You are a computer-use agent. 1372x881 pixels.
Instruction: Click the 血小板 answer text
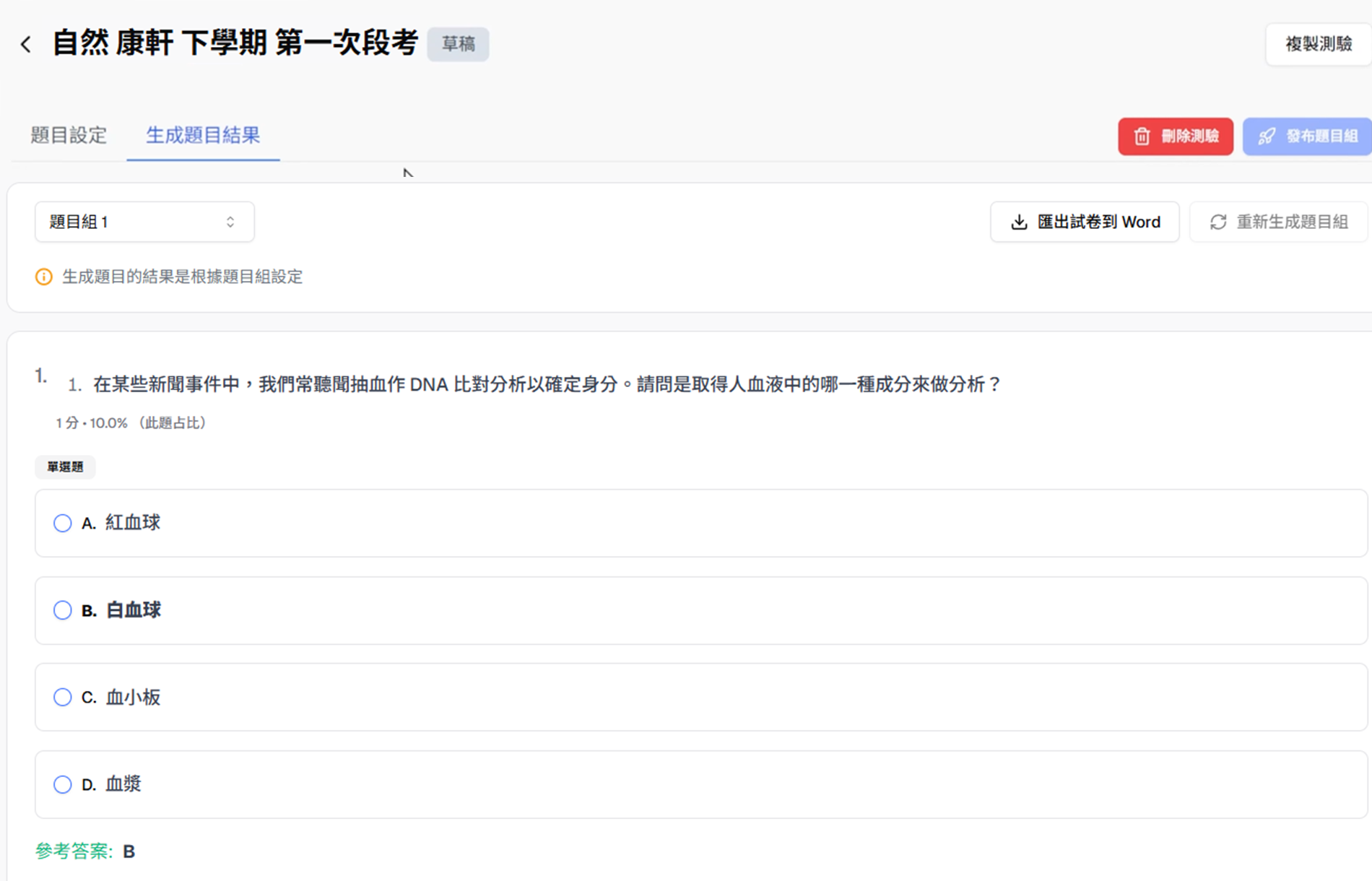click(133, 697)
